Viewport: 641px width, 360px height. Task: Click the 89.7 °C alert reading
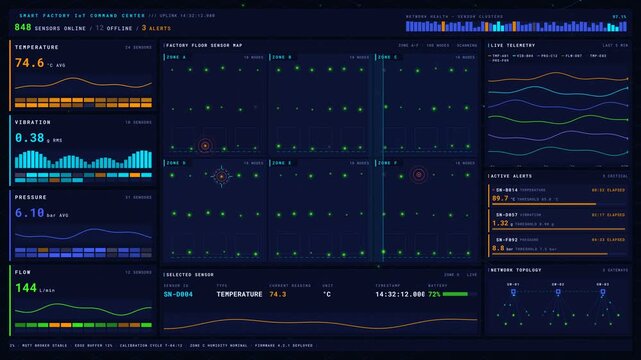point(504,199)
